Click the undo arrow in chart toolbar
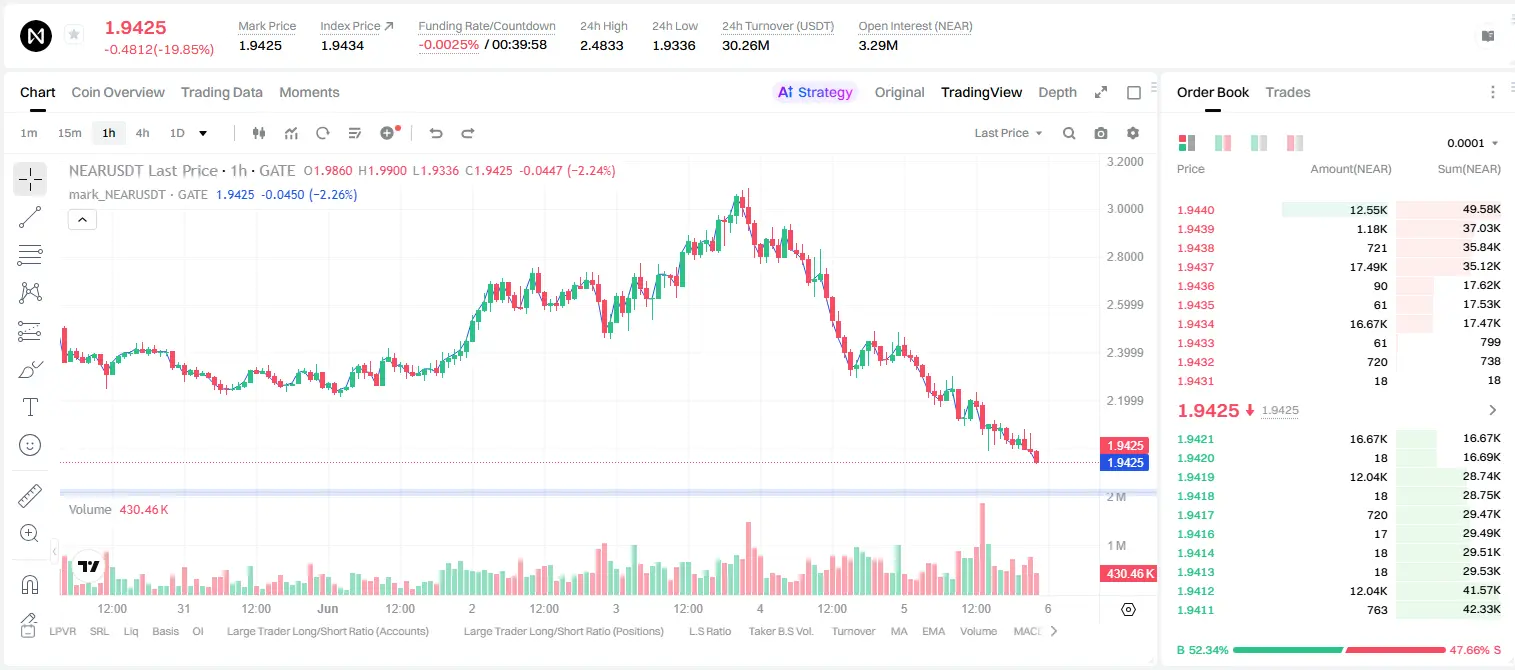The width and height of the screenshot is (1515, 670). point(436,133)
